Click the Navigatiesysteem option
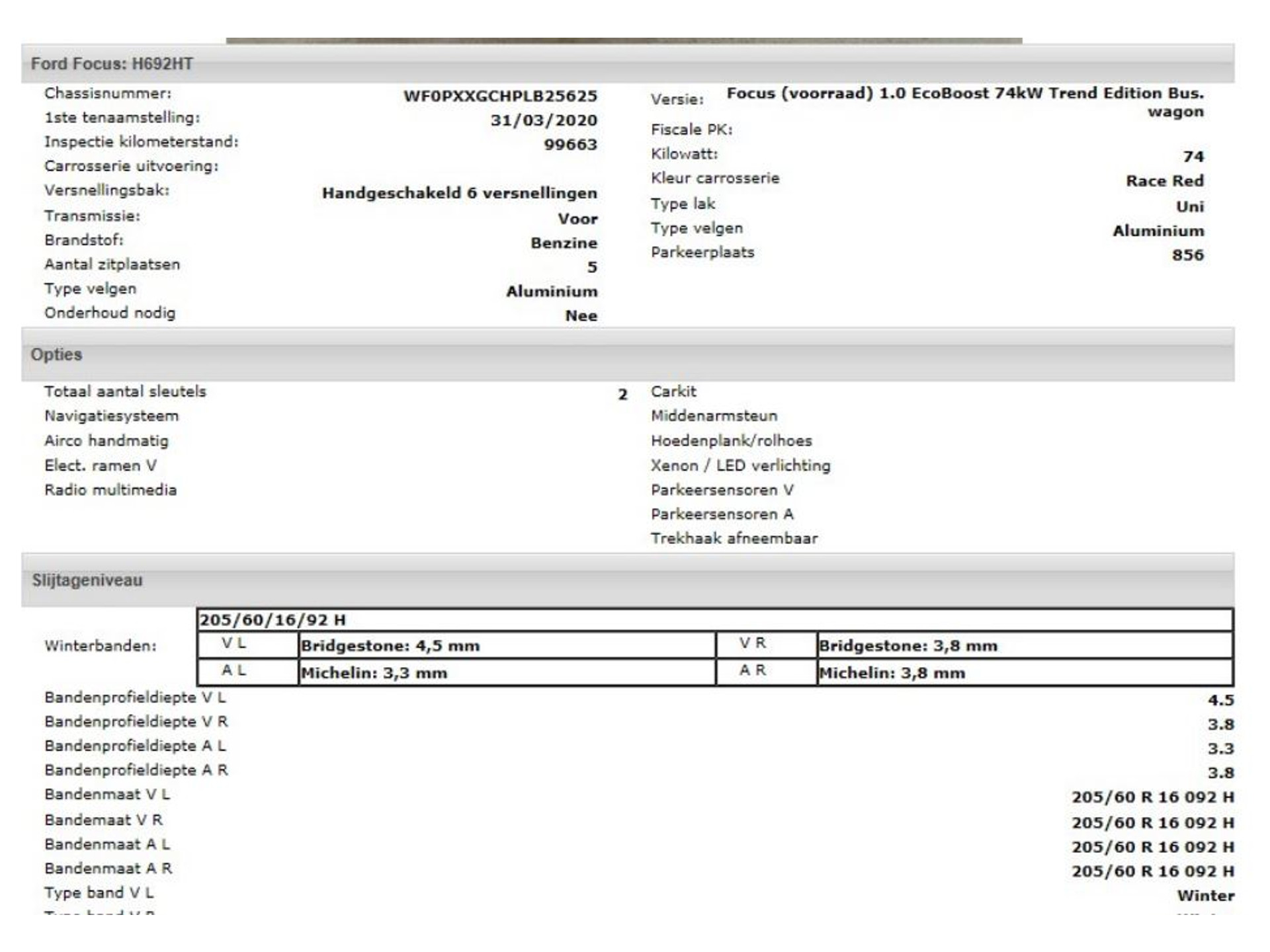Image resolution: width=1270 pixels, height=952 pixels. click(111, 416)
